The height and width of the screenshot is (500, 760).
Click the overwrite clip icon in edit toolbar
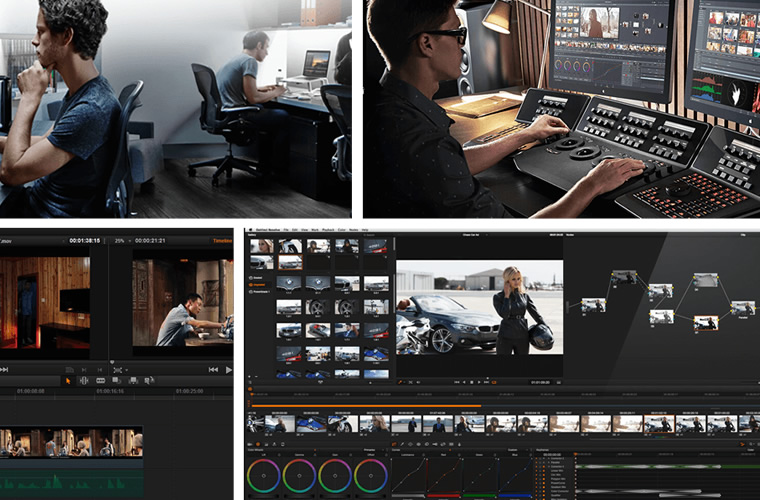click(x=134, y=380)
